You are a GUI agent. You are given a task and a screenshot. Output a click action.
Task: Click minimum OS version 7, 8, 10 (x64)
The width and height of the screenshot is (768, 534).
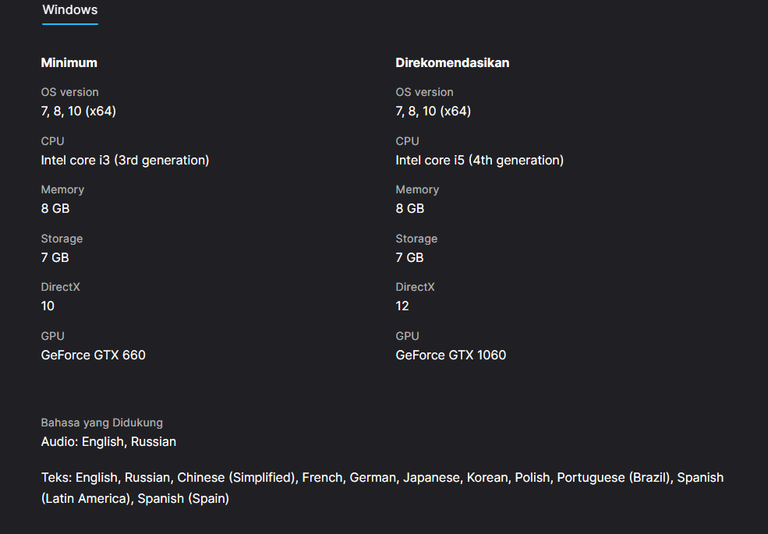coord(78,111)
